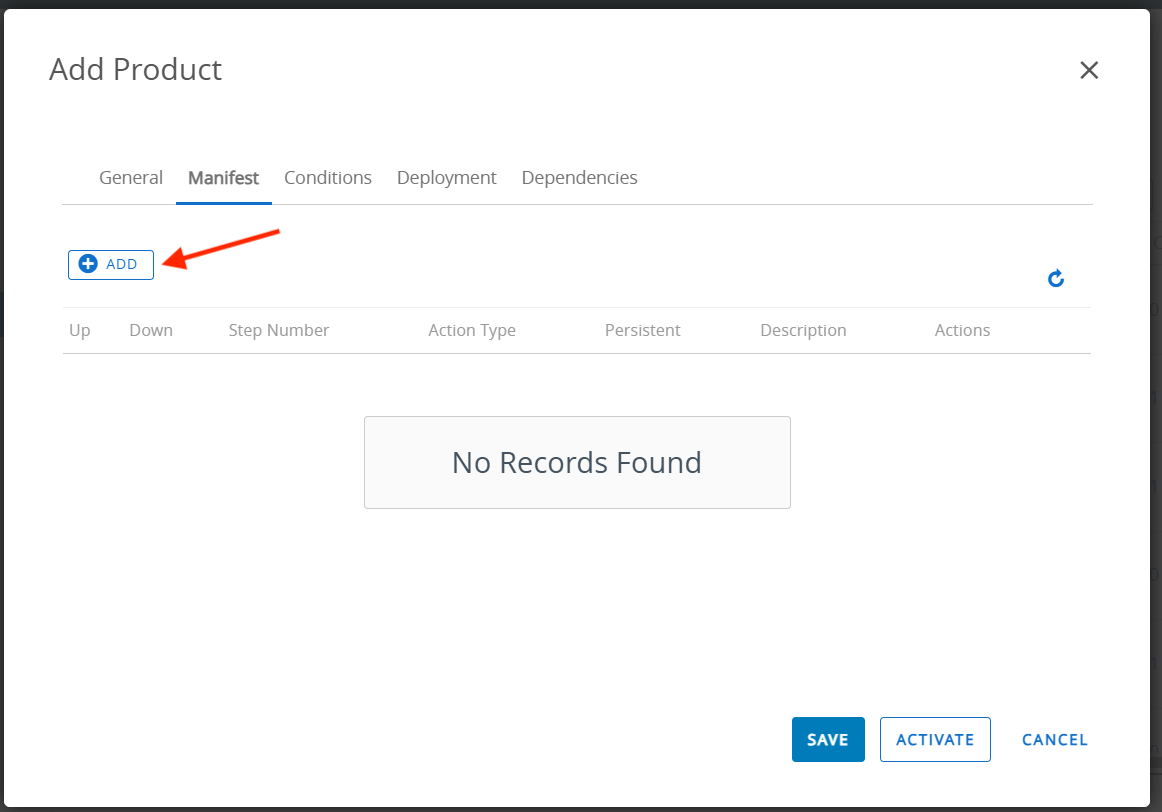Click the Step Number column header
1162x812 pixels.
tap(278, 331)
